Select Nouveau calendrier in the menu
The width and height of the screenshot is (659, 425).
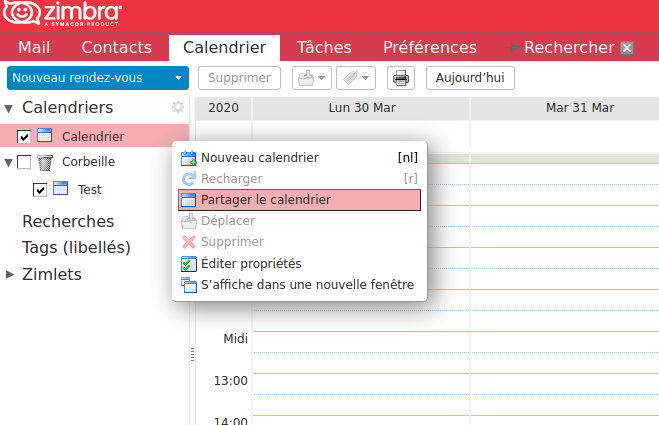pyautogui.click(x=299, y=158)
